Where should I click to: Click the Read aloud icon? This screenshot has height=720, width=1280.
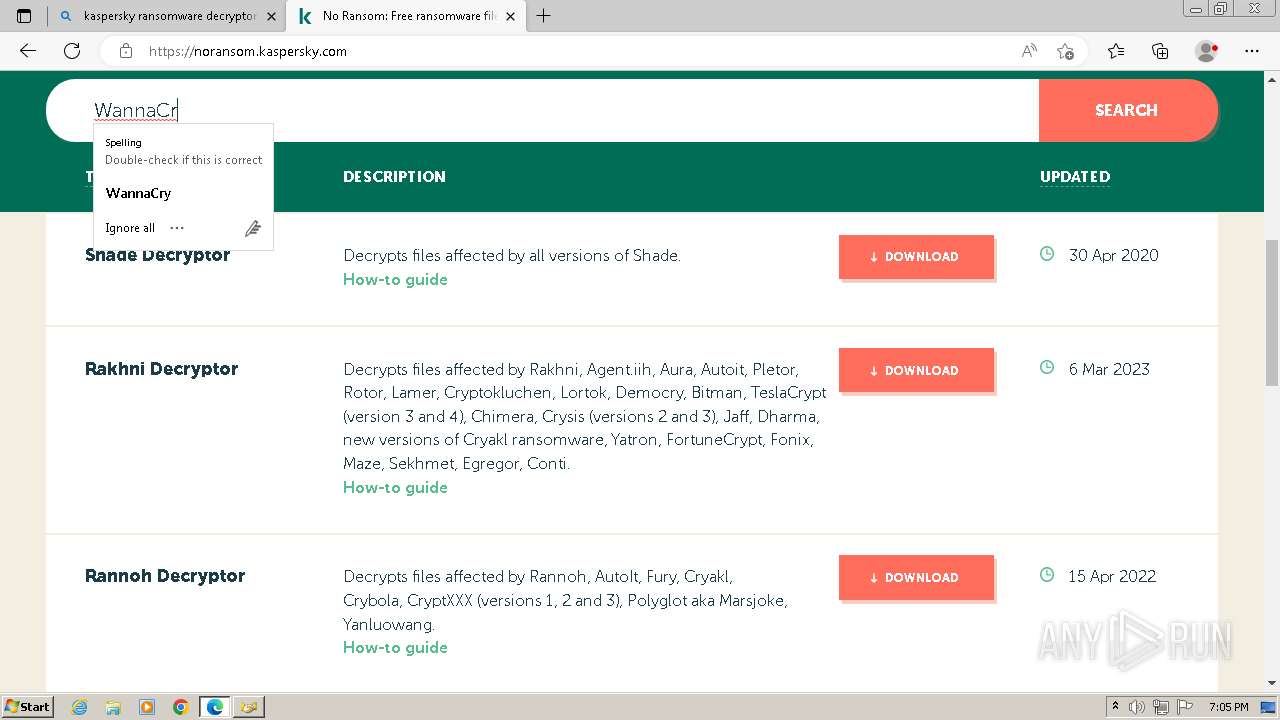(1029, 51)
